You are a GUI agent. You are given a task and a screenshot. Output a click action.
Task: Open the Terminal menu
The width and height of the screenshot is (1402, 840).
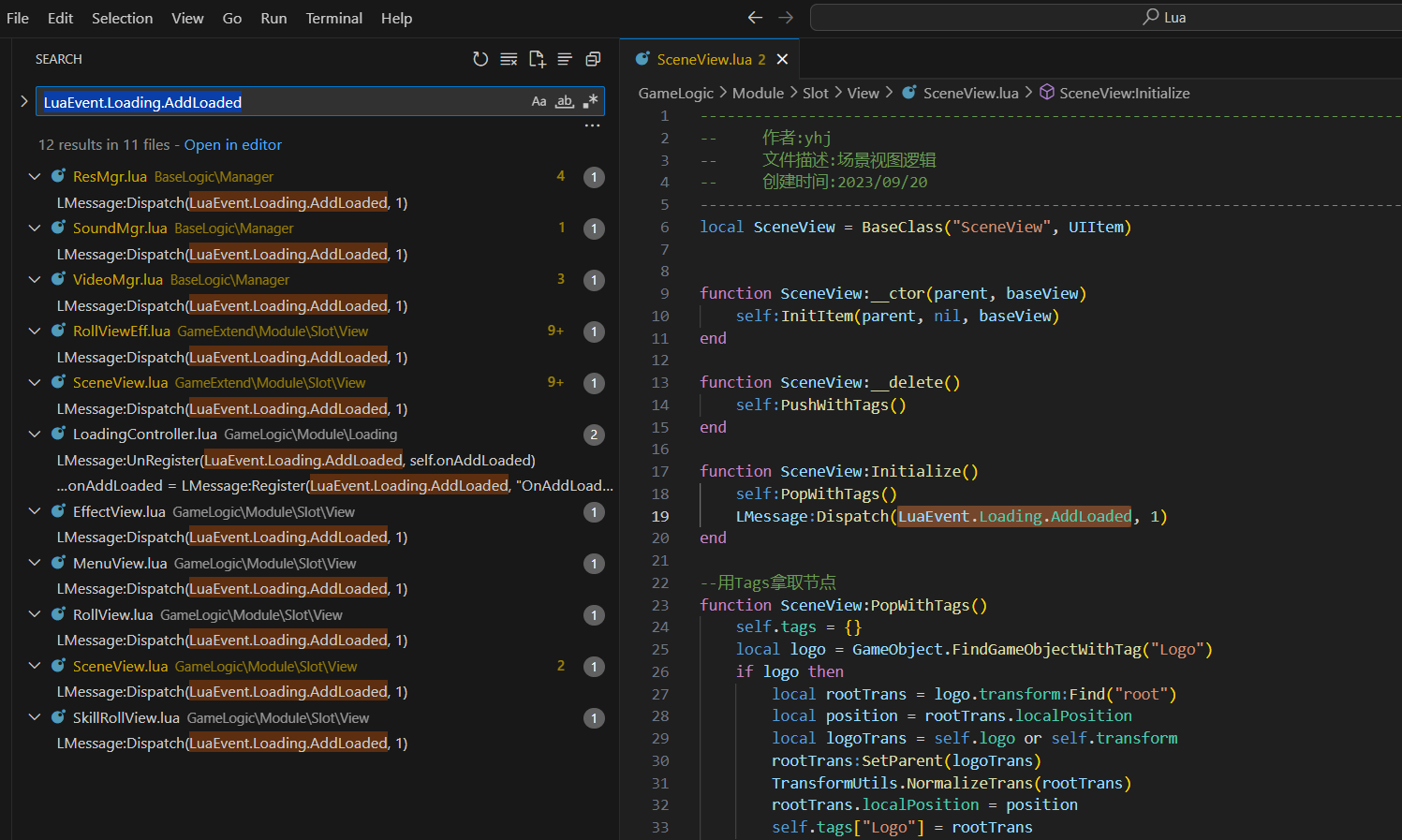coord(333,18)
